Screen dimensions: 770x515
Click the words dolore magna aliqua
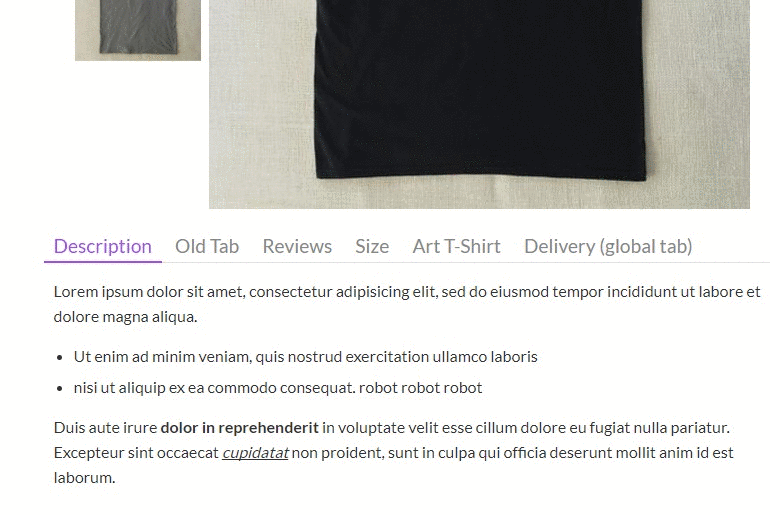pos(125,317)
